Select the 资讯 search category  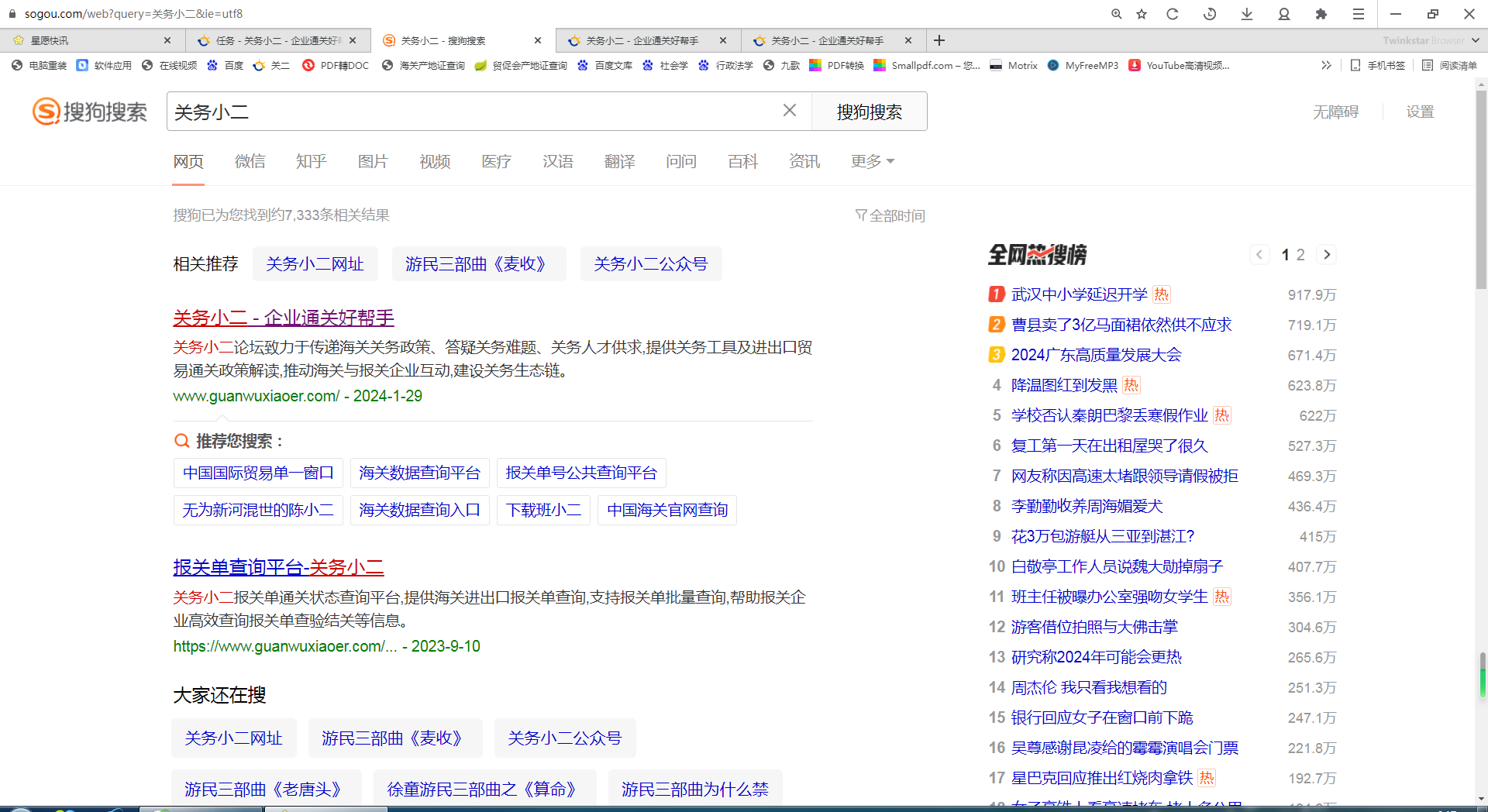tap(804, 161)
